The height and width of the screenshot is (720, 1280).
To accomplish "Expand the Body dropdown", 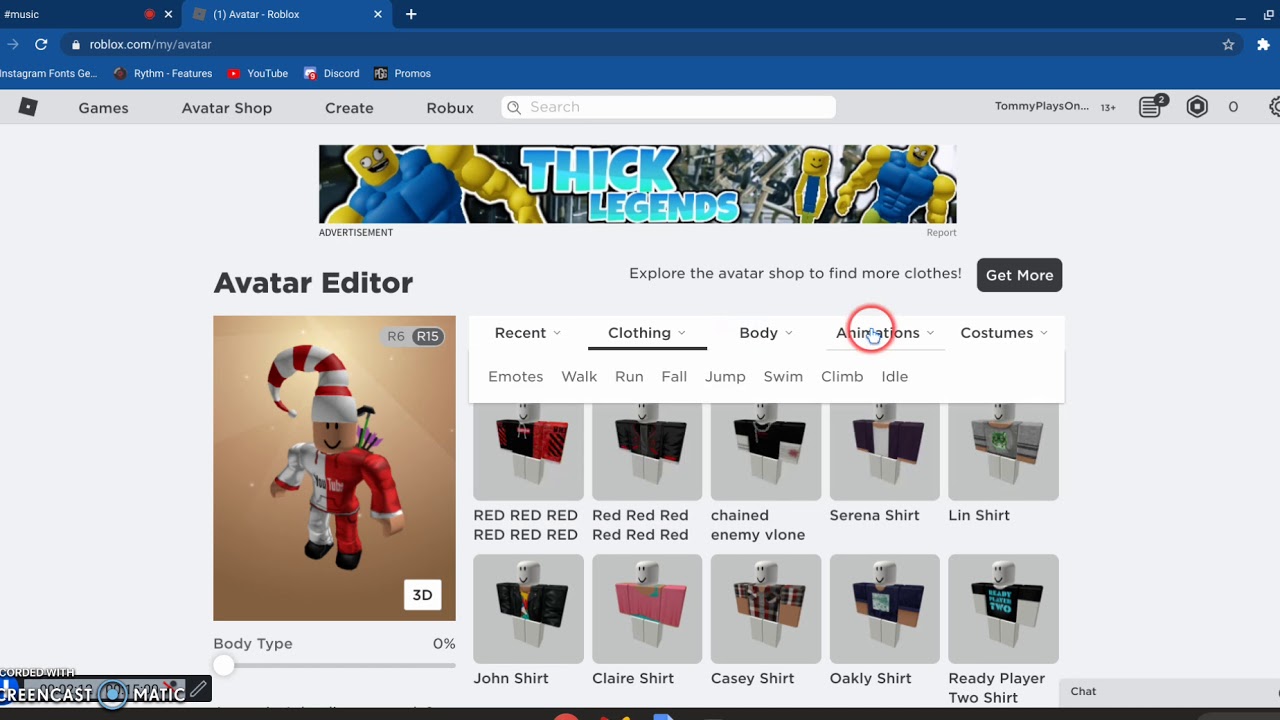I will pyautogui.click(x=766, y=333).
